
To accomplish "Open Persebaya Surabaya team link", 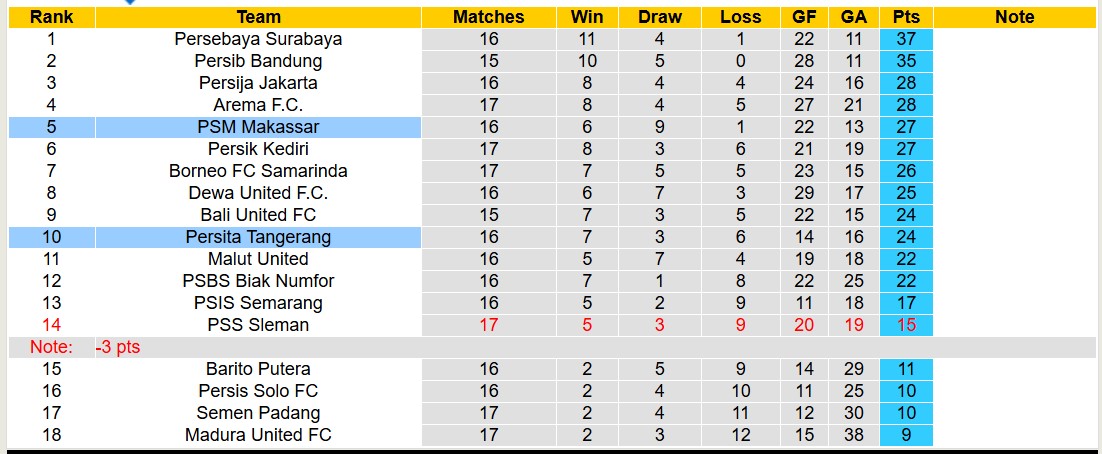I will 258,39.
